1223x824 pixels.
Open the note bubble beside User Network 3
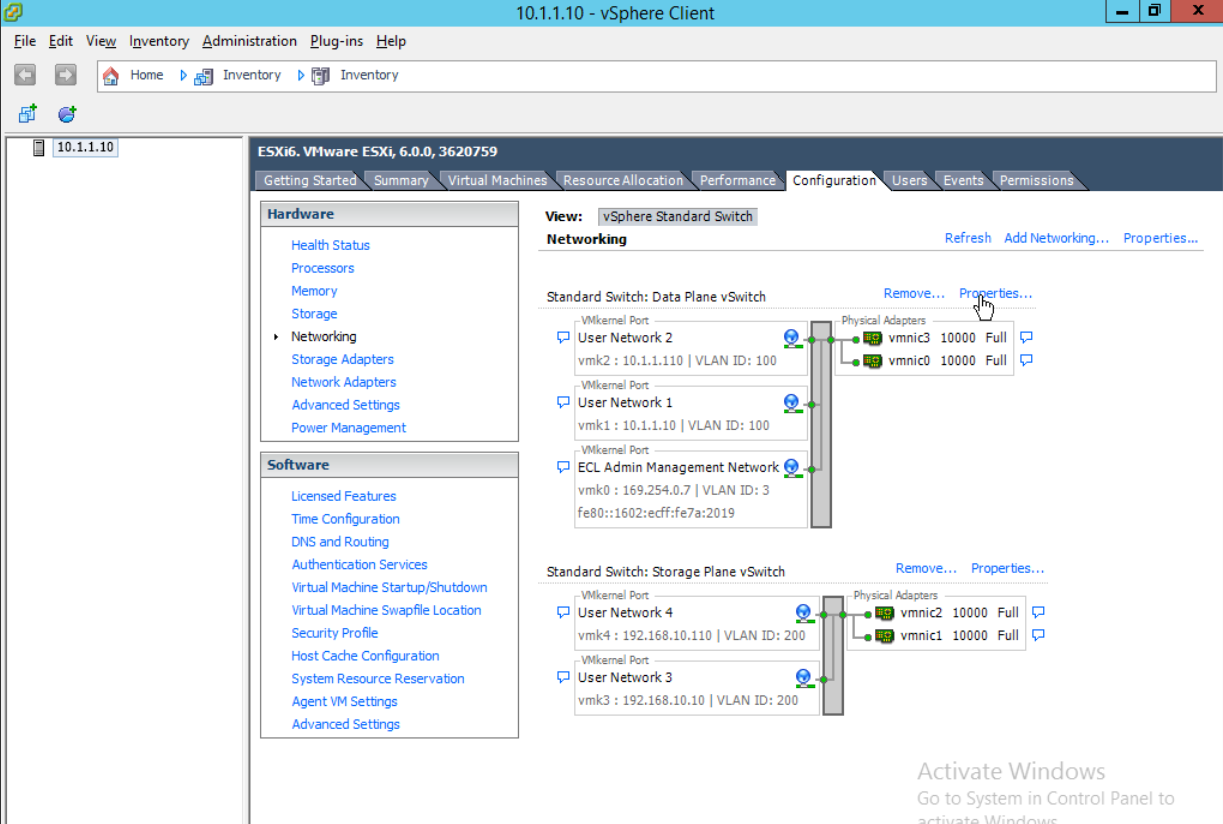pyautogui.click(x=562, y=677)
